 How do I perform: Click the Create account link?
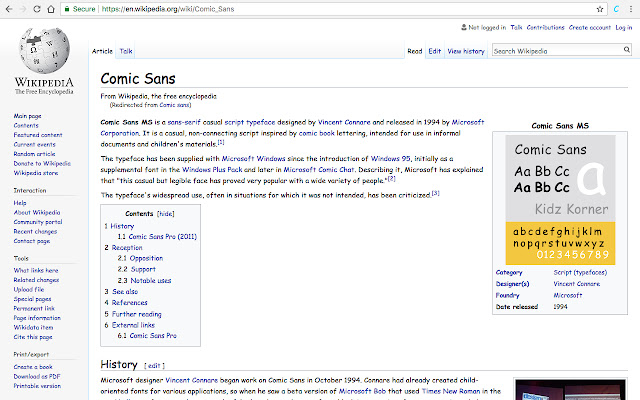590,27
